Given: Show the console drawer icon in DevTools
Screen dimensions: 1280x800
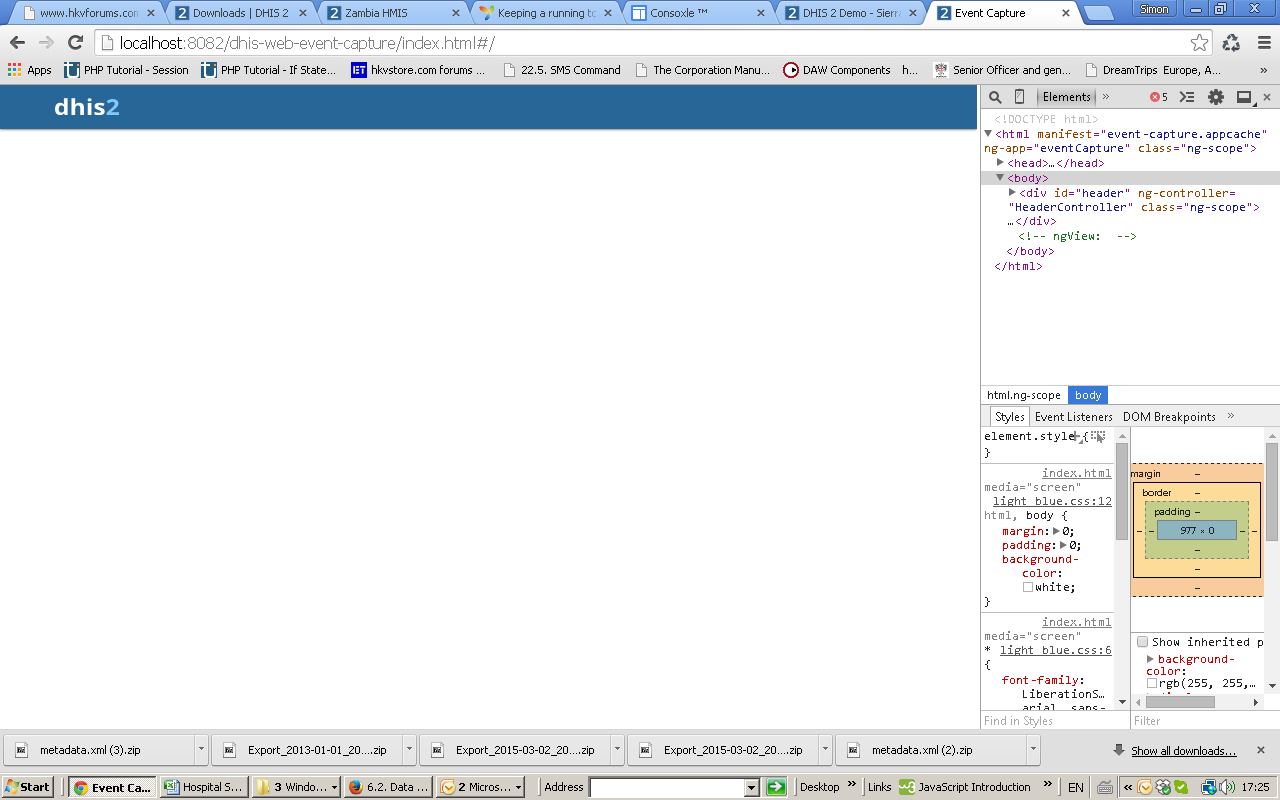Looking at the screenshot, I should [x=1187, y=97].
